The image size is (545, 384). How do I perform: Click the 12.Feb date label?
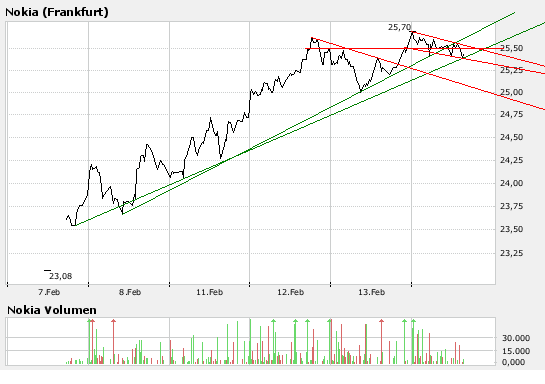(291, 292)
